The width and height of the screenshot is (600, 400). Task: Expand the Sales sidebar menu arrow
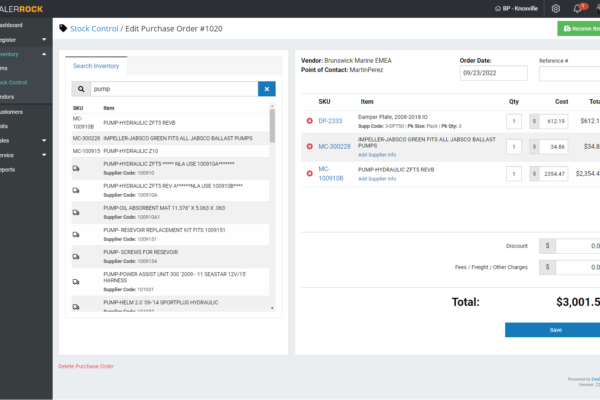click(x=44, y=140)
